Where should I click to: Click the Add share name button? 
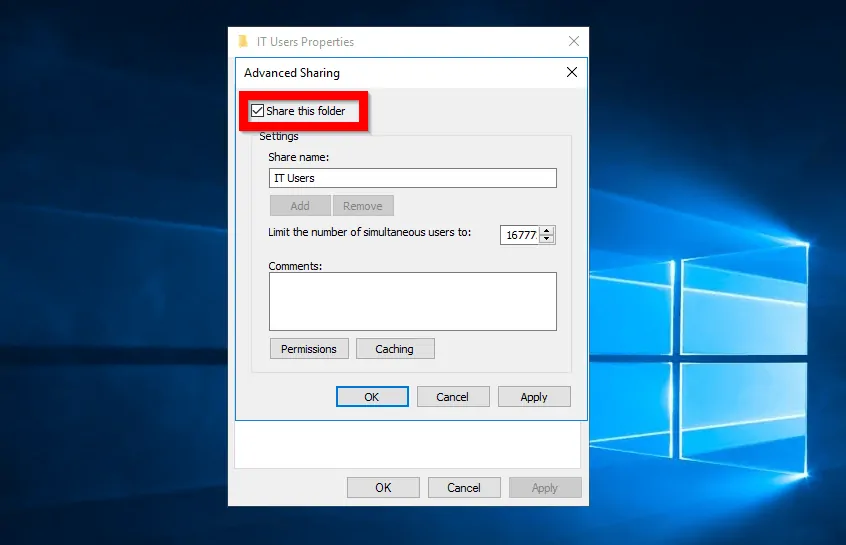pyautogui.click(x=300, y=206)
